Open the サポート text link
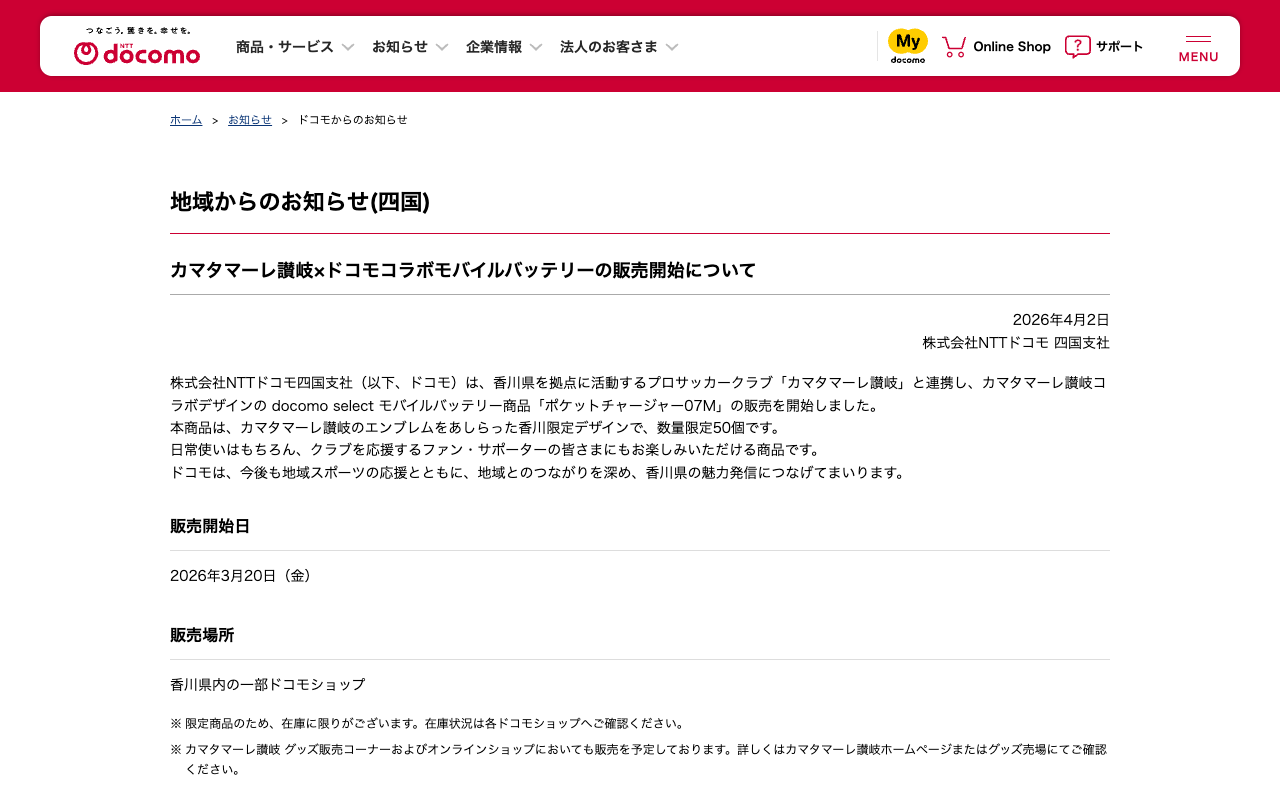Viewport: 1280px width, 800px height. (1119, 46)
